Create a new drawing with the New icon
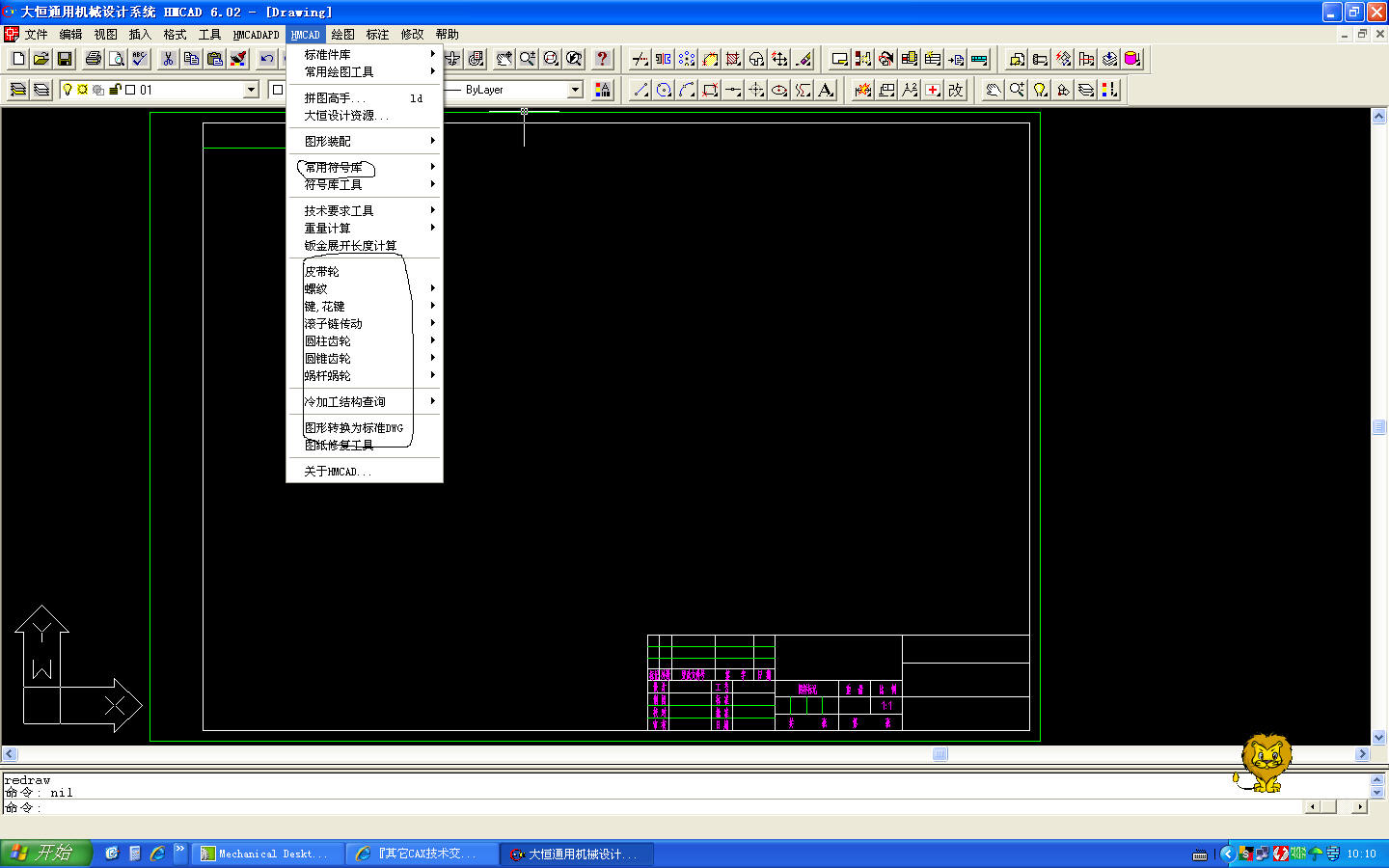1389x868 pixels. pyautogui.click(x=18, y=59)
